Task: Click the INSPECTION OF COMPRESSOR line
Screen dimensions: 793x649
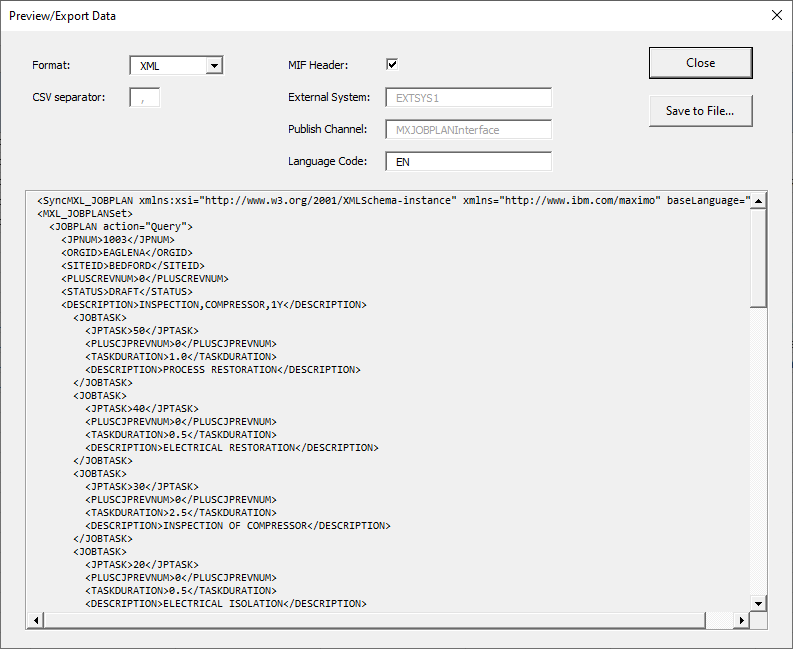Action: coord(238,526)
